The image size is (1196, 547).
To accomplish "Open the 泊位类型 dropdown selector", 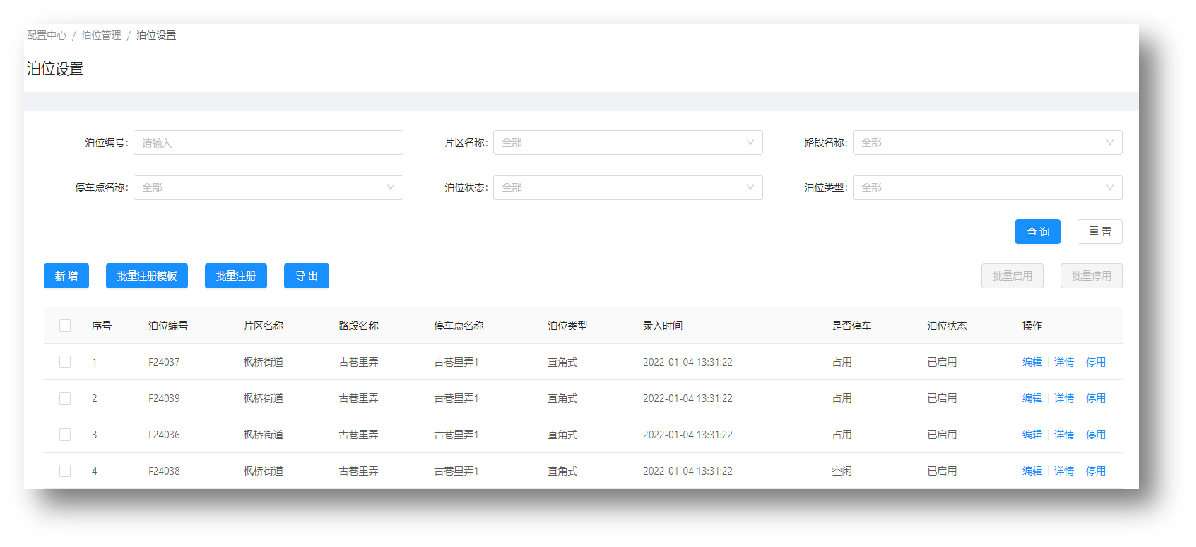I will (x=987, y=187).
